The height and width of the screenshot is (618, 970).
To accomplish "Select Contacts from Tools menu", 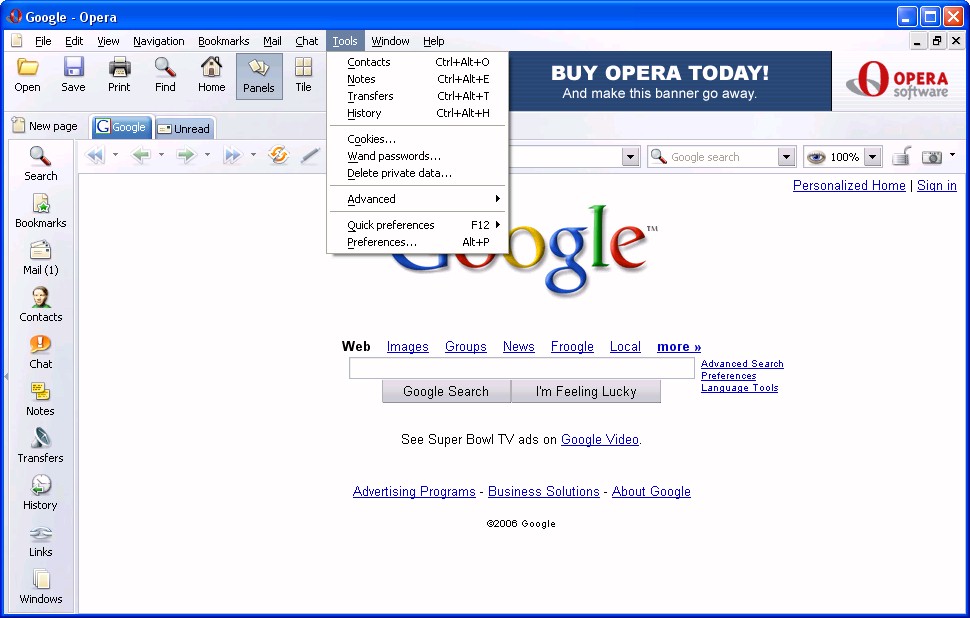I will (x=418, y=62).
